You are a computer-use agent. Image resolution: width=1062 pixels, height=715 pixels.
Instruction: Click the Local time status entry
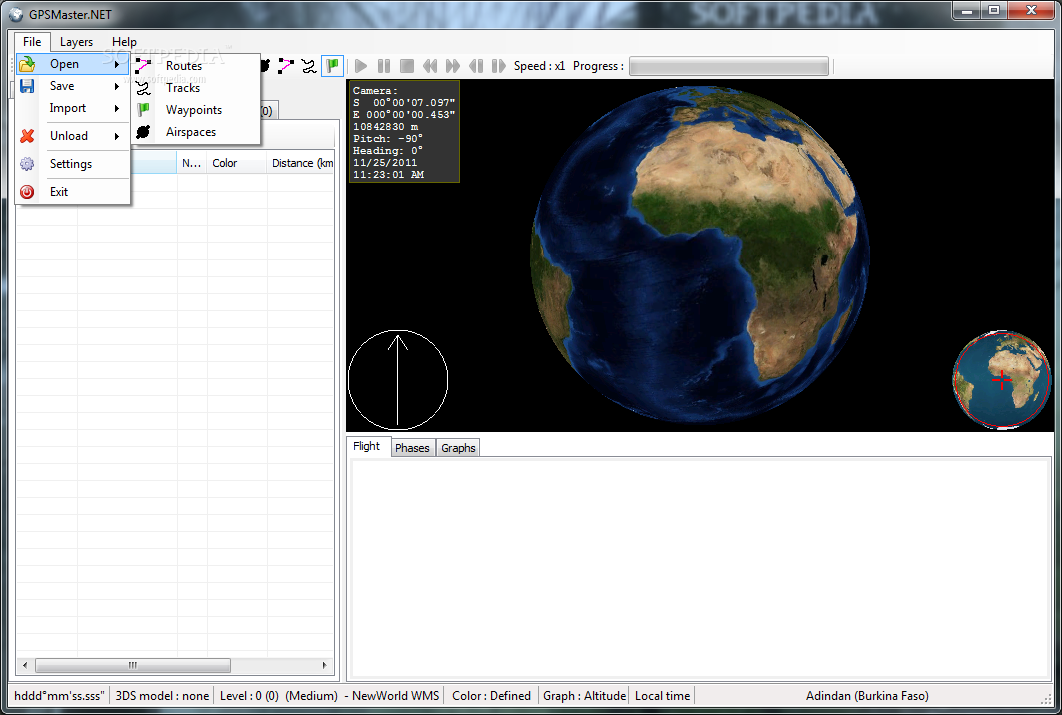pyautogui.click(x=662, y=695)
